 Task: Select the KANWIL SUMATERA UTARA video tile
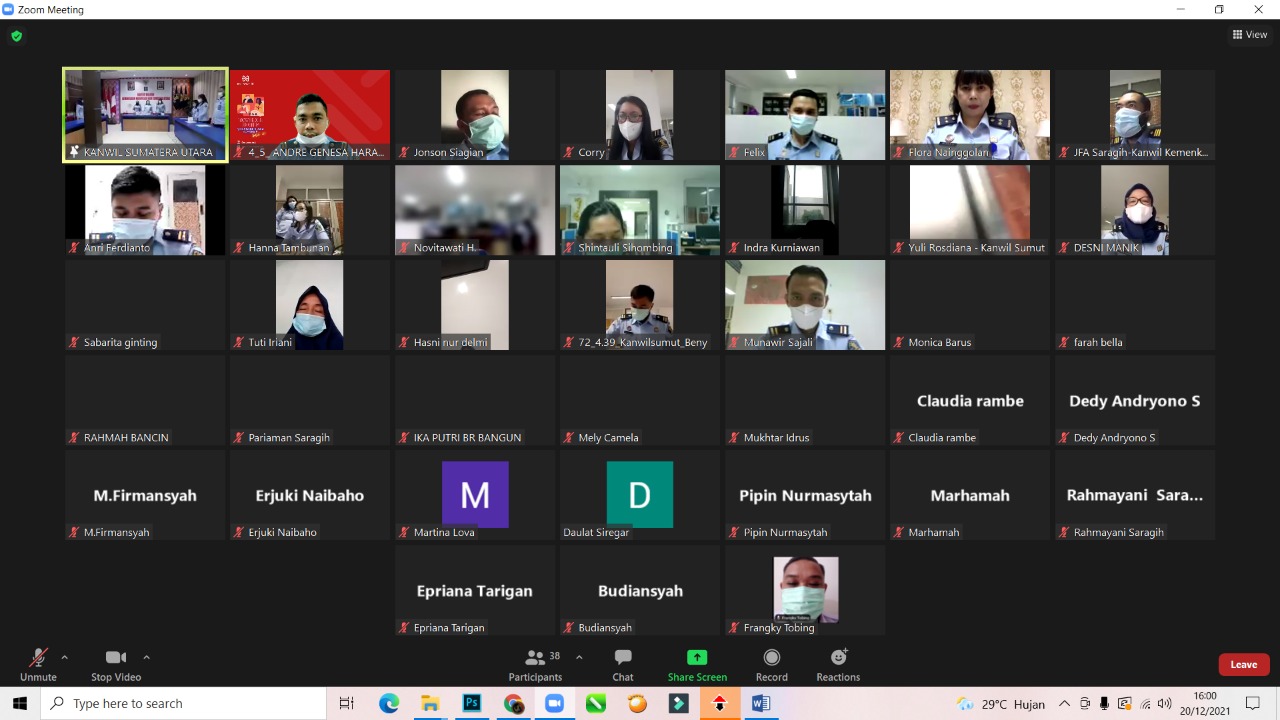[145, 114]
